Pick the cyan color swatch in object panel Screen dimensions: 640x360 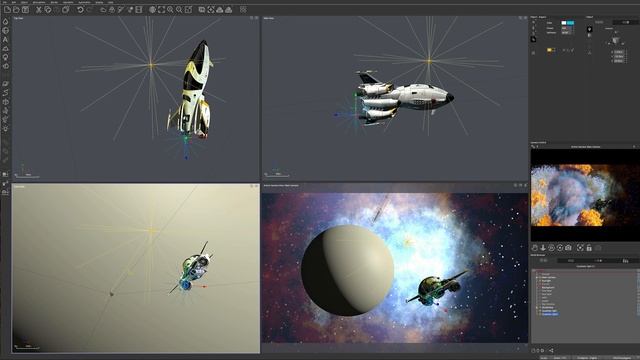pyautogui.click(x=571, y=23)
